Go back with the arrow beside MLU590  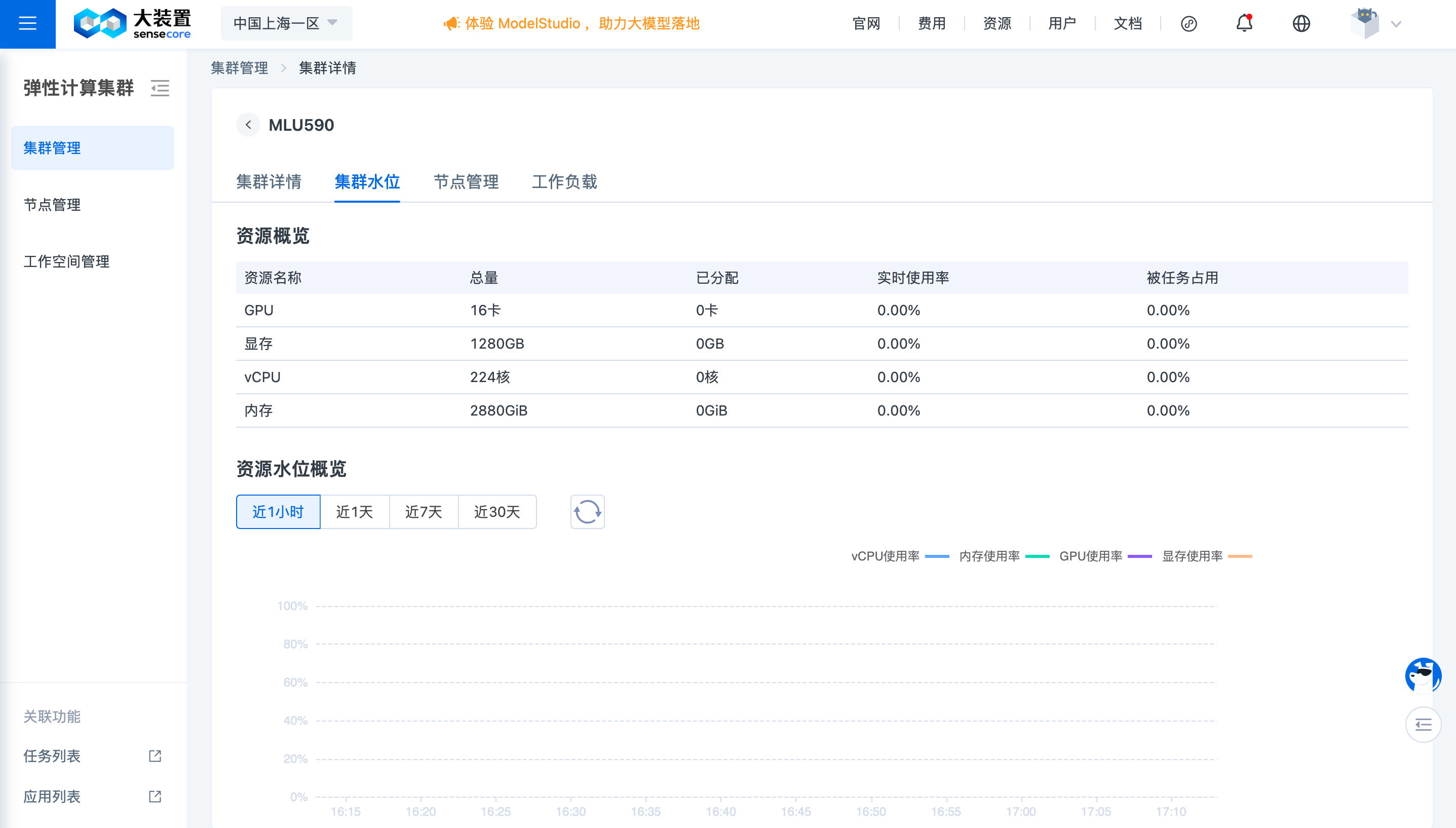click(248, 125)
